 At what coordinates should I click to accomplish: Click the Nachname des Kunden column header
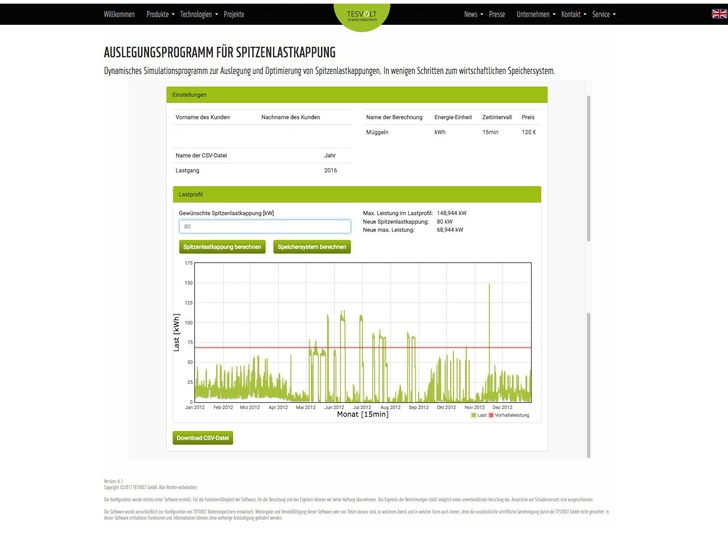click(x=291, y=118)
